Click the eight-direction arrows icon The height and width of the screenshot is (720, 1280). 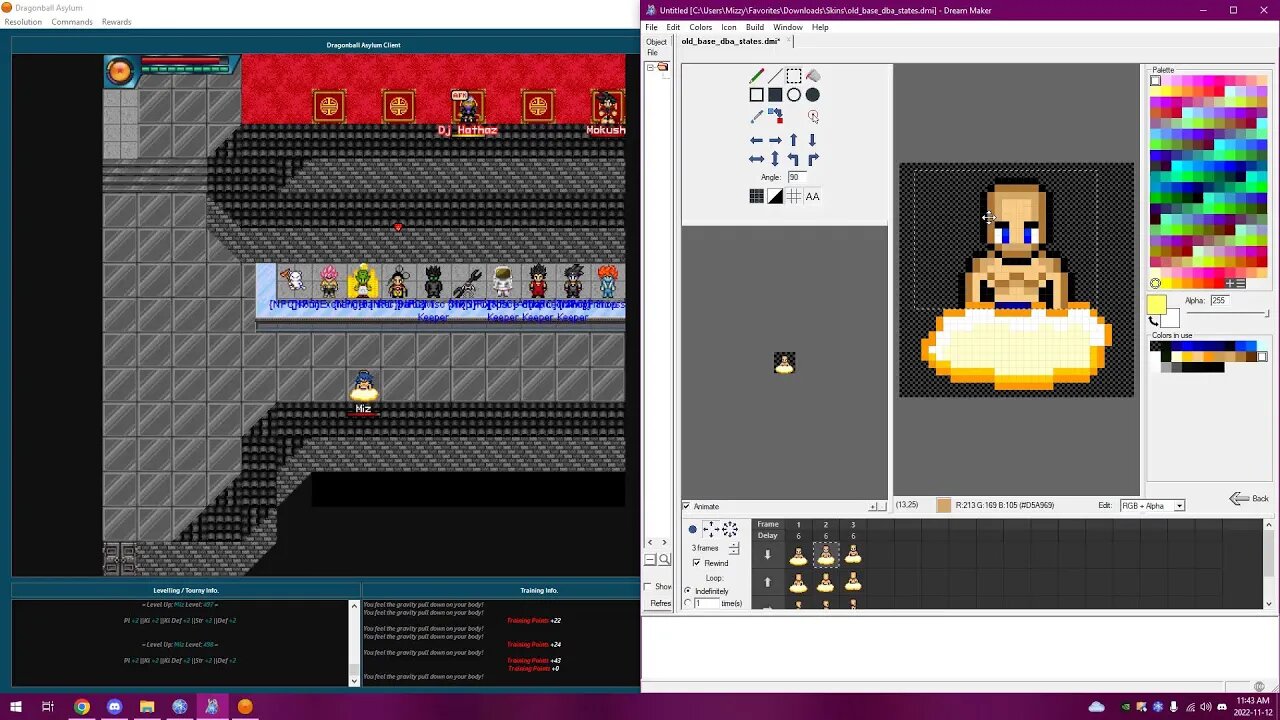[x=730, y=529]
